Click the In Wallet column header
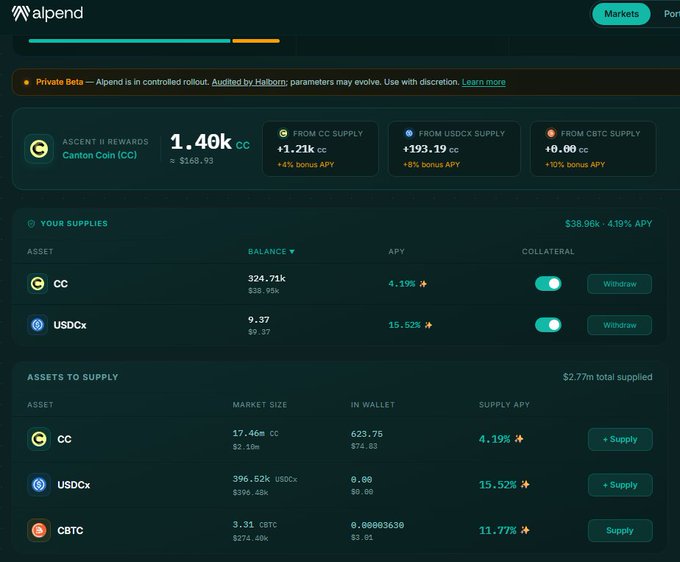680x562 pixels. coord(373,405)
